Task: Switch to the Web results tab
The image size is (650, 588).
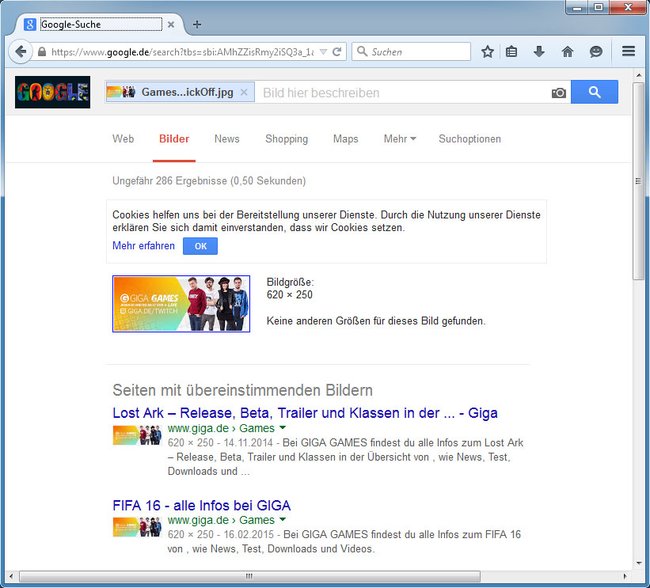Action: (x=123, y=139)
